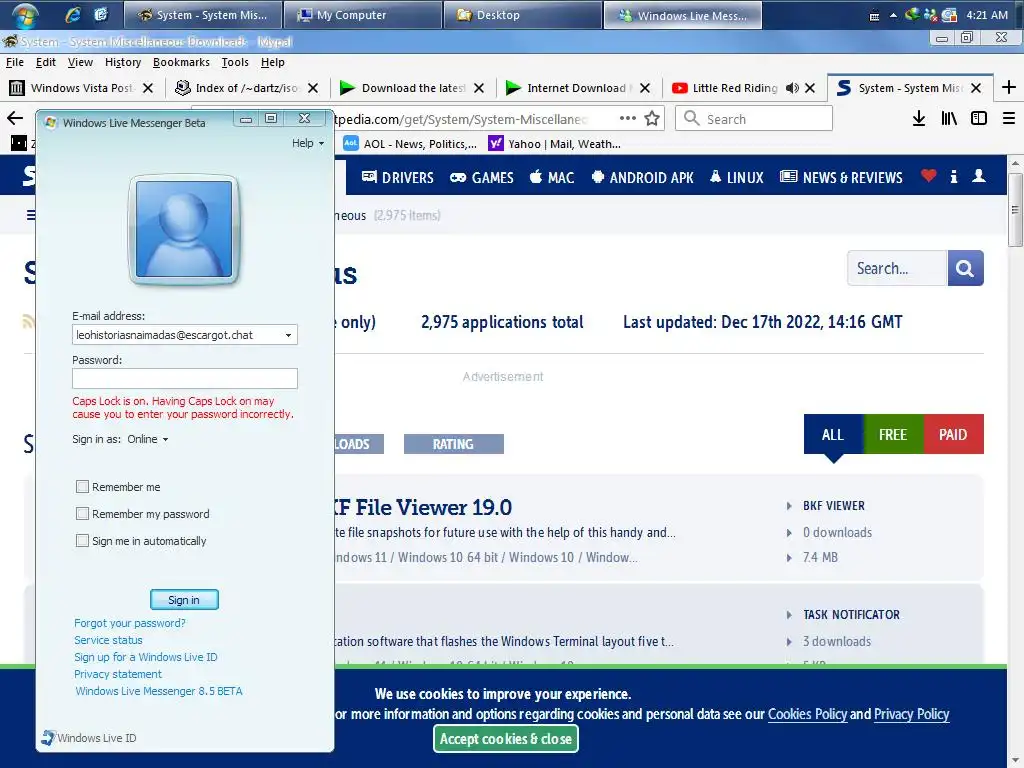Go back with the browser back arrow
The image size is (1024, 768).
tap(14, 118)
